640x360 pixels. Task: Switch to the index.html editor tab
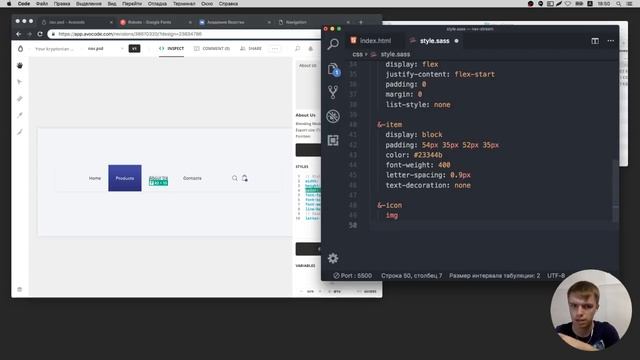[371, 41]
